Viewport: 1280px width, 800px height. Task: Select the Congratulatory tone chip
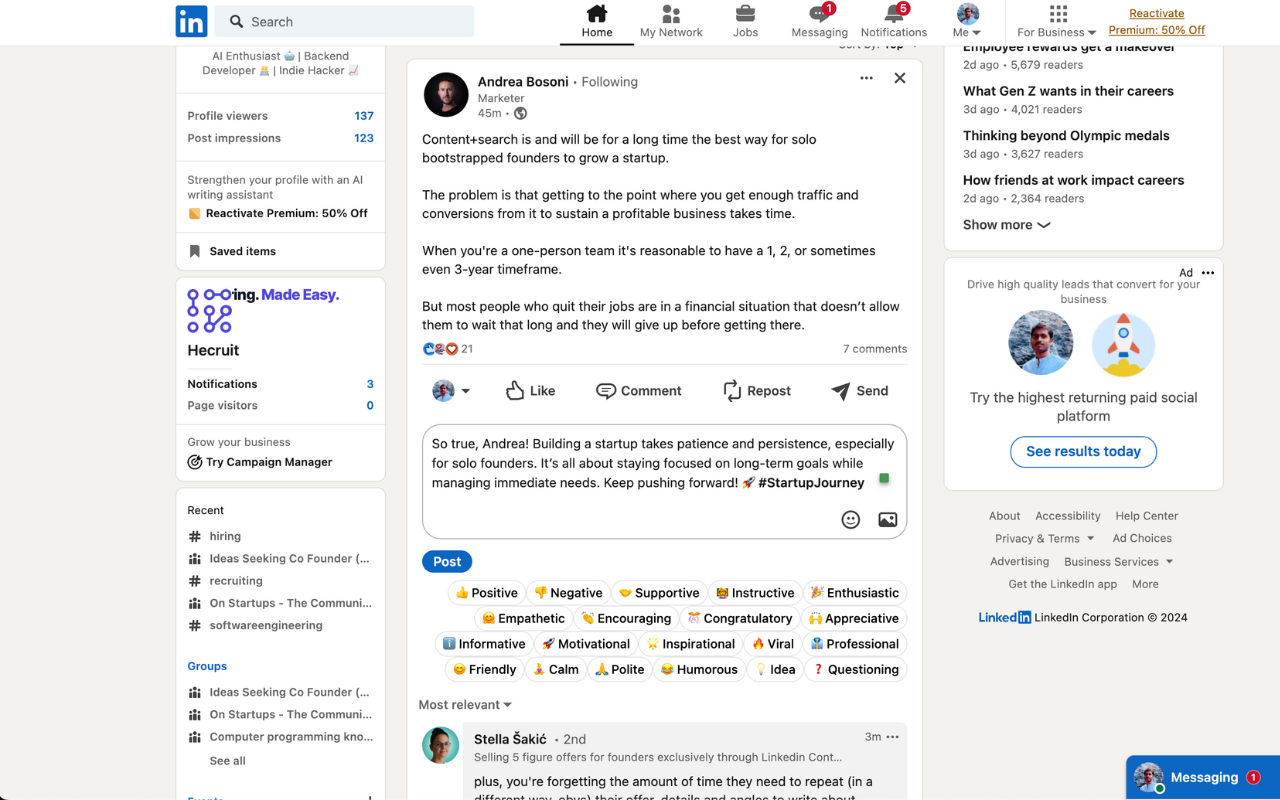tap(739, 618)
